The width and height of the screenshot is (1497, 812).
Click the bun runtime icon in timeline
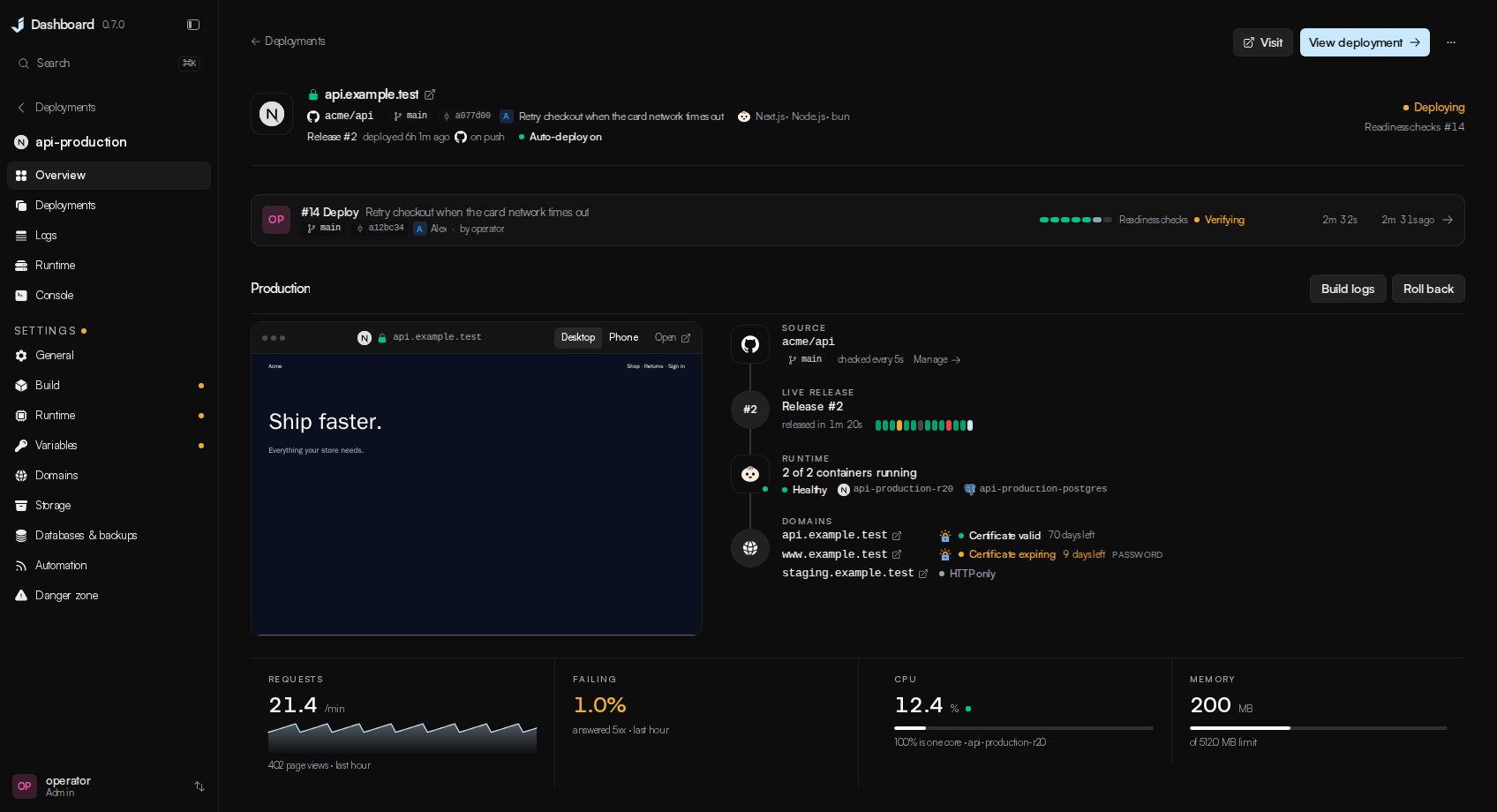[750, 474]
